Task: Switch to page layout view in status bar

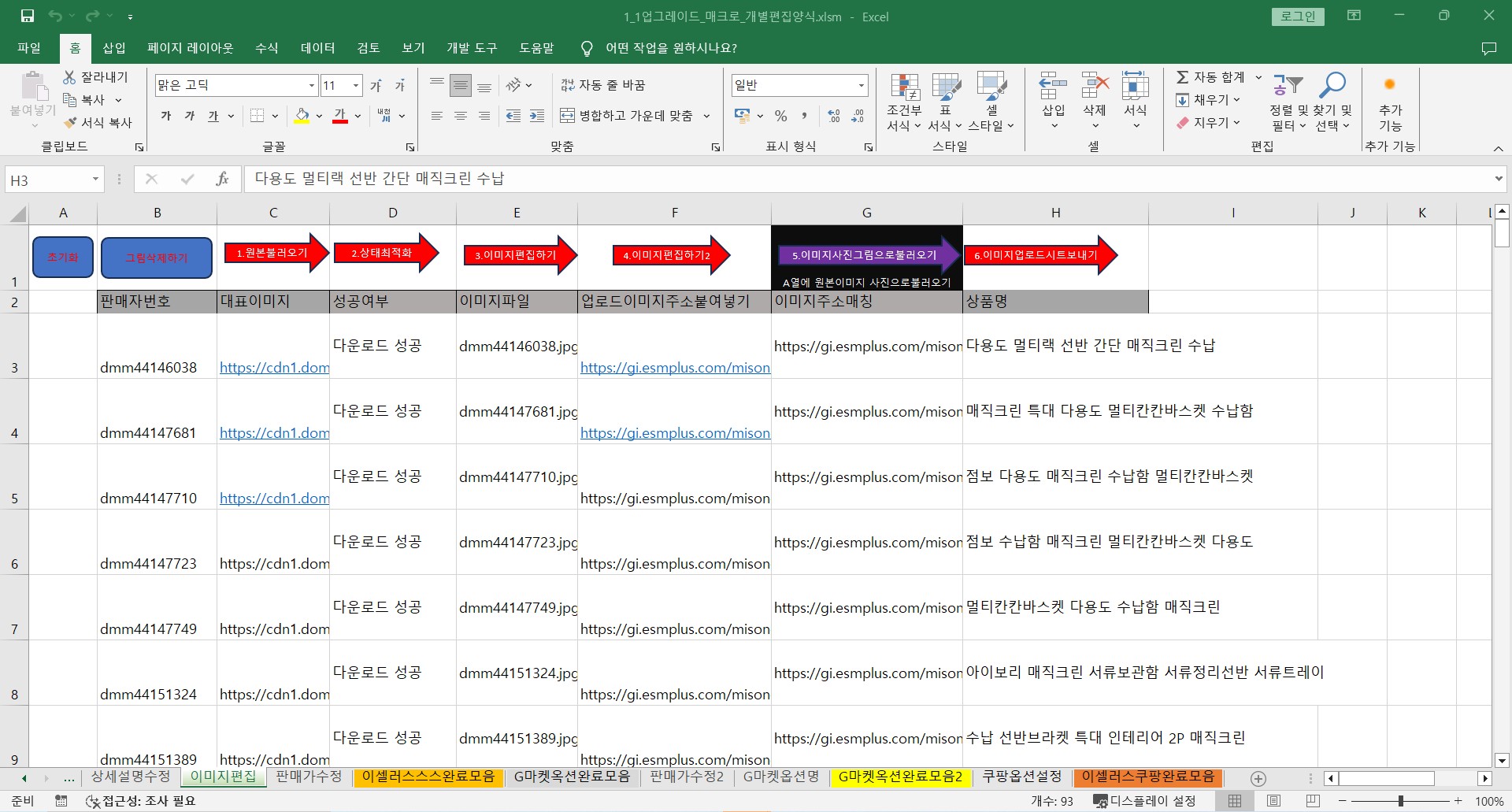Action: [1273, 801]
